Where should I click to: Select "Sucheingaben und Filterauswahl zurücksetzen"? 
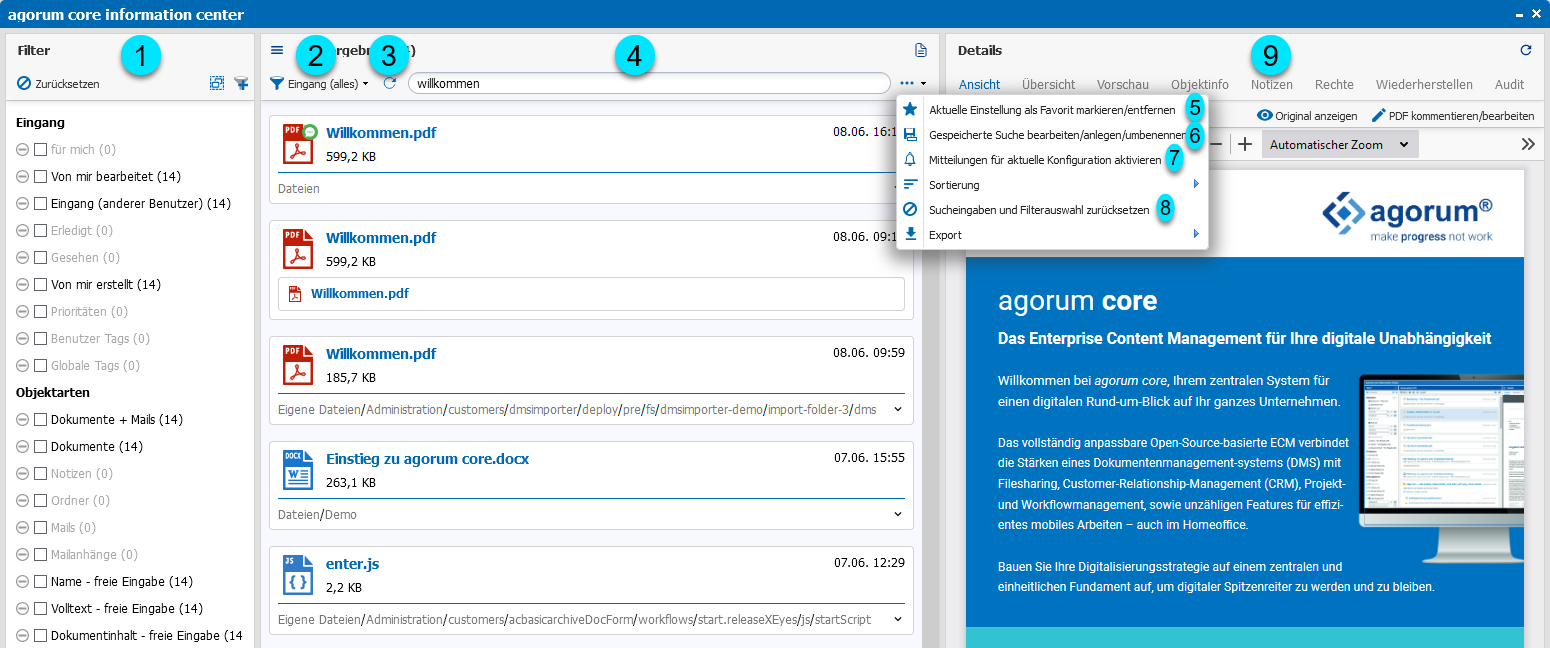[x=1052, y=210]
